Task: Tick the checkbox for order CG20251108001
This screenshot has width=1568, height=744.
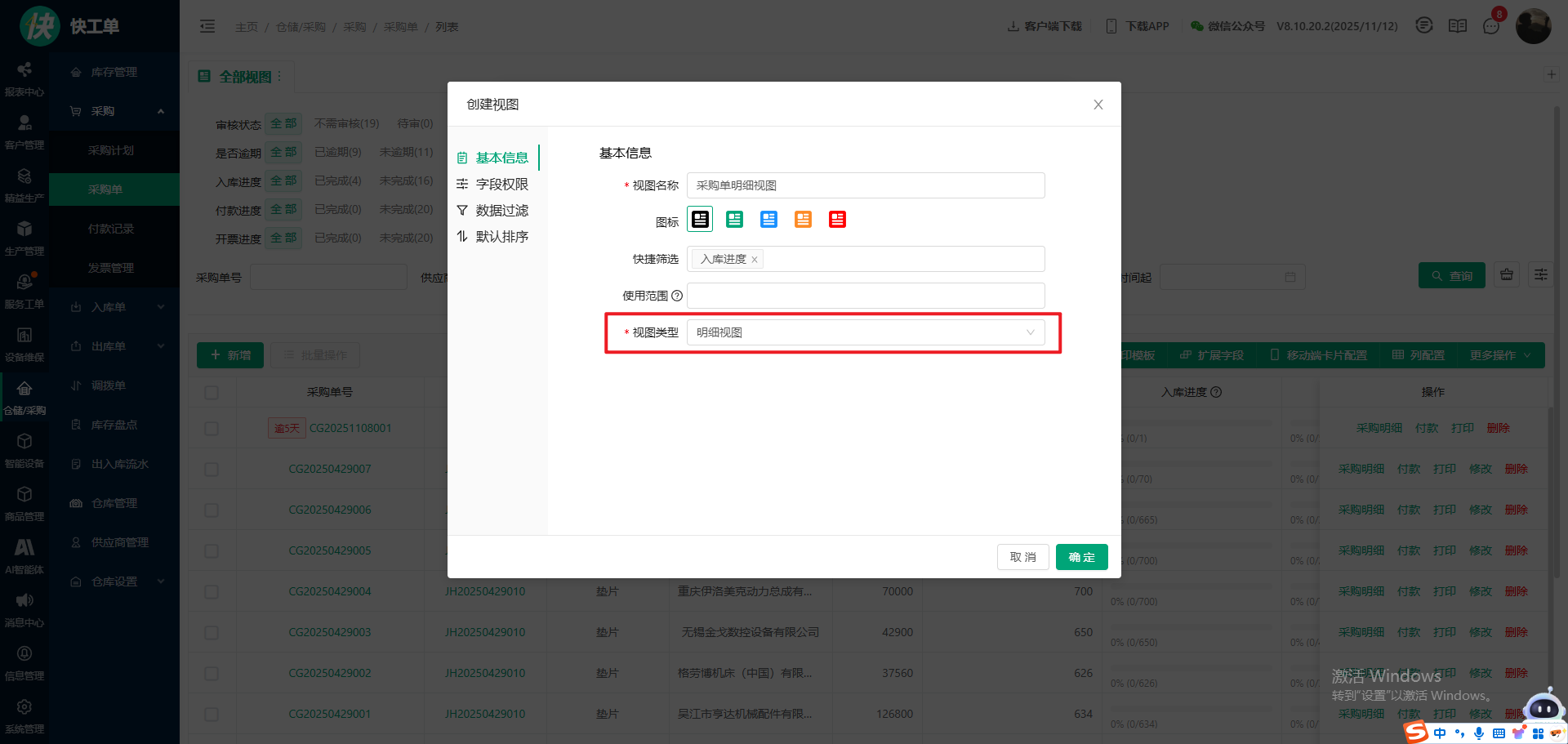Action: point(212,429)
